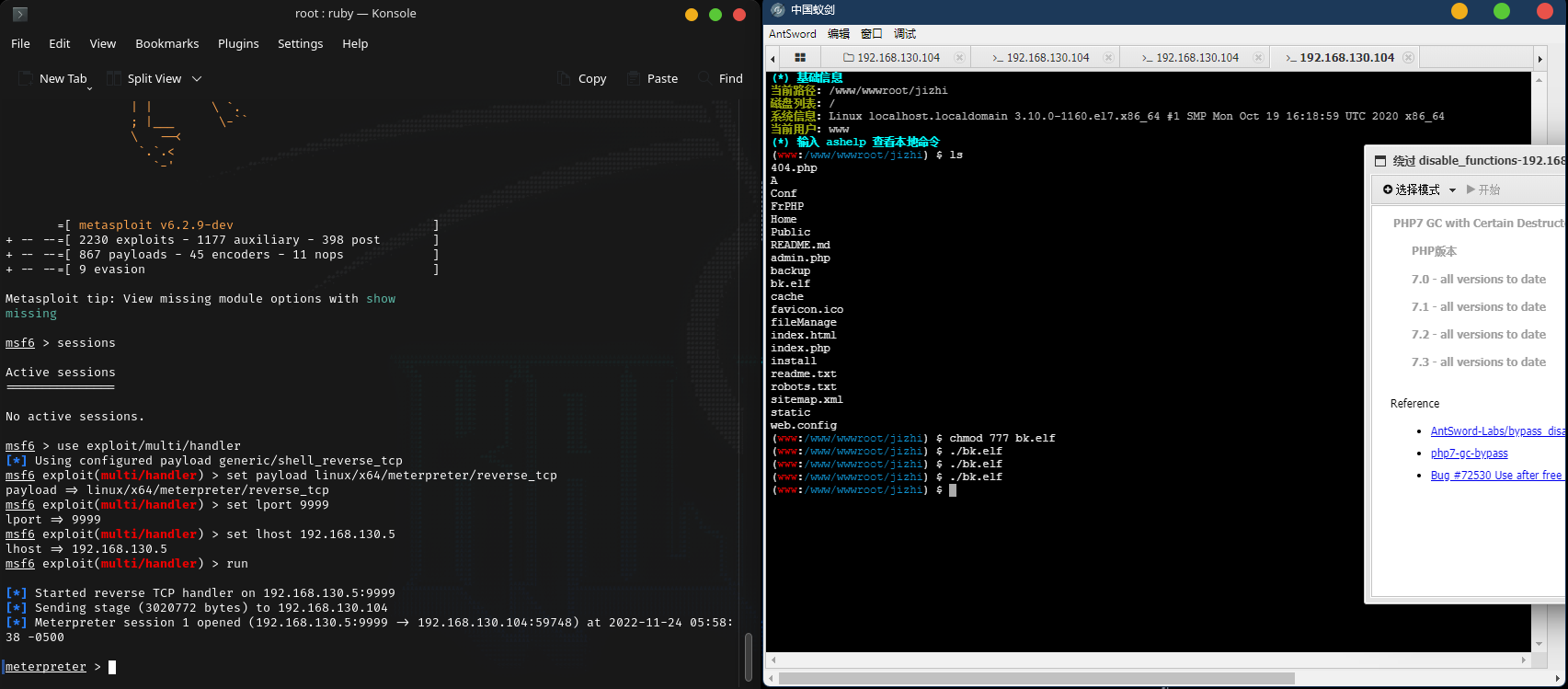Open the Edit menu in Konsole
1568x689 pixels.
click(60, 43)
